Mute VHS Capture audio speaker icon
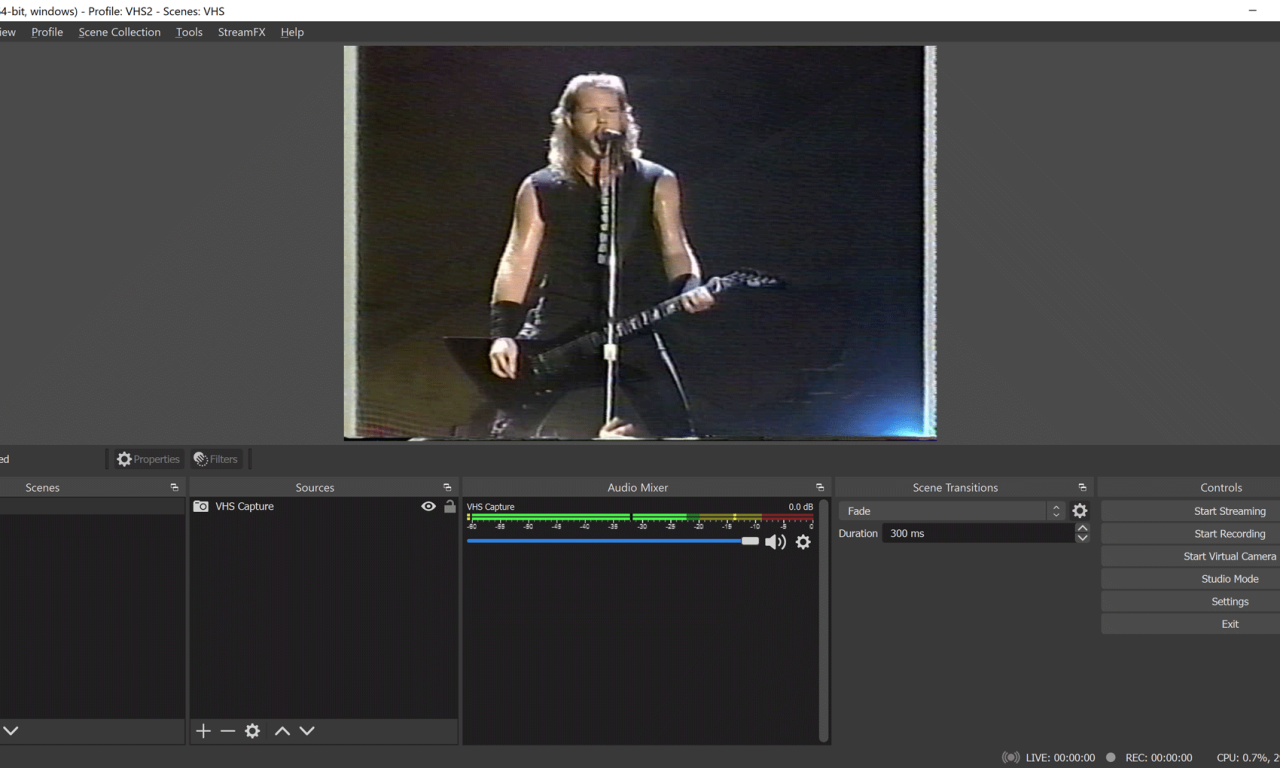This screenshot has width=1280, height=768. [775, 542]
